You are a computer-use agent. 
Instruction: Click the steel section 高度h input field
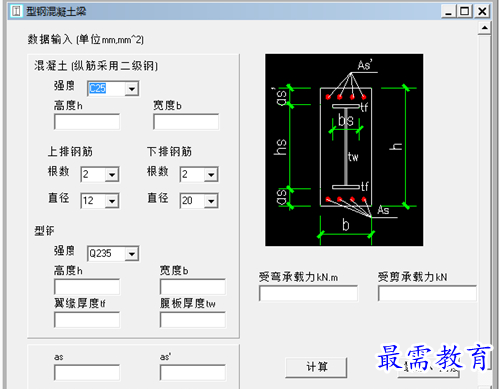pos(87,287)
